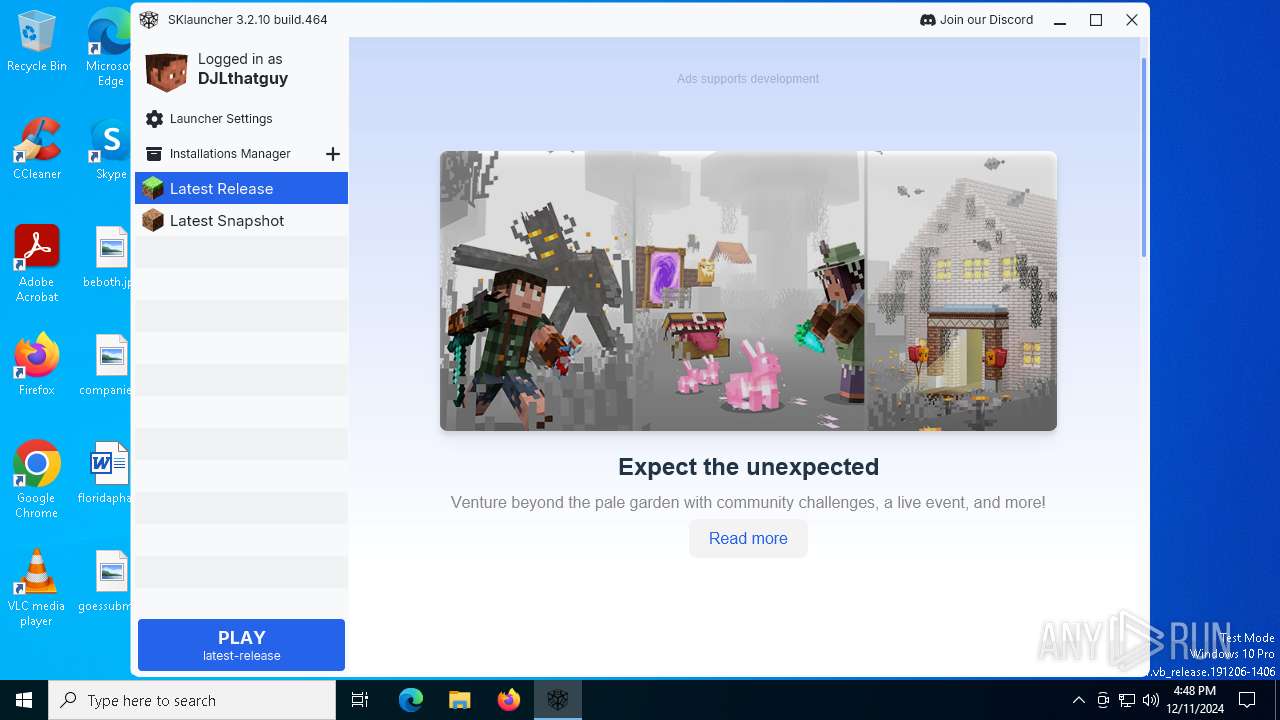Click Join our Discord link
The height and width of the screenshot is (720, 1280).
[976, 20]
